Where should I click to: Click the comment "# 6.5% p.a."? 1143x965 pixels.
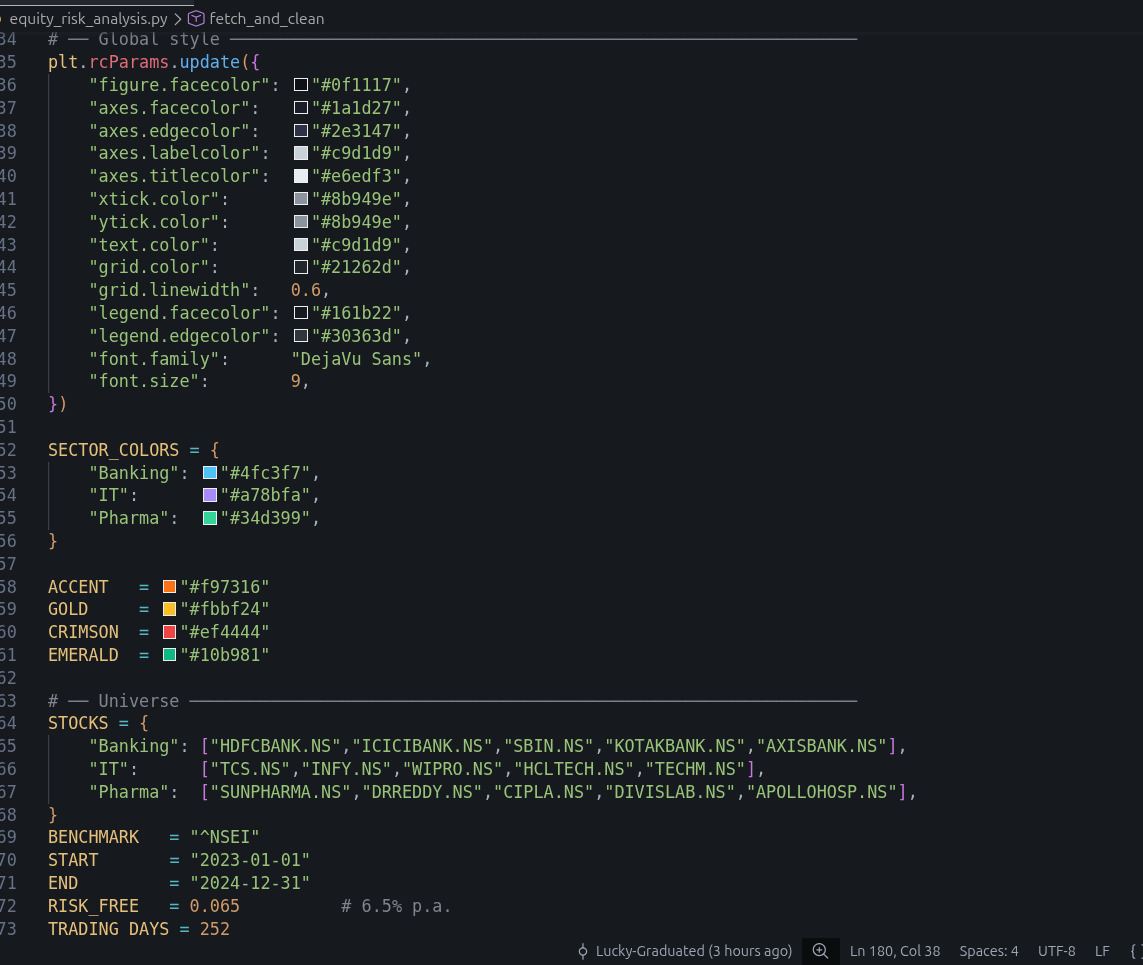pyautogui.click(x=397, y=906)
